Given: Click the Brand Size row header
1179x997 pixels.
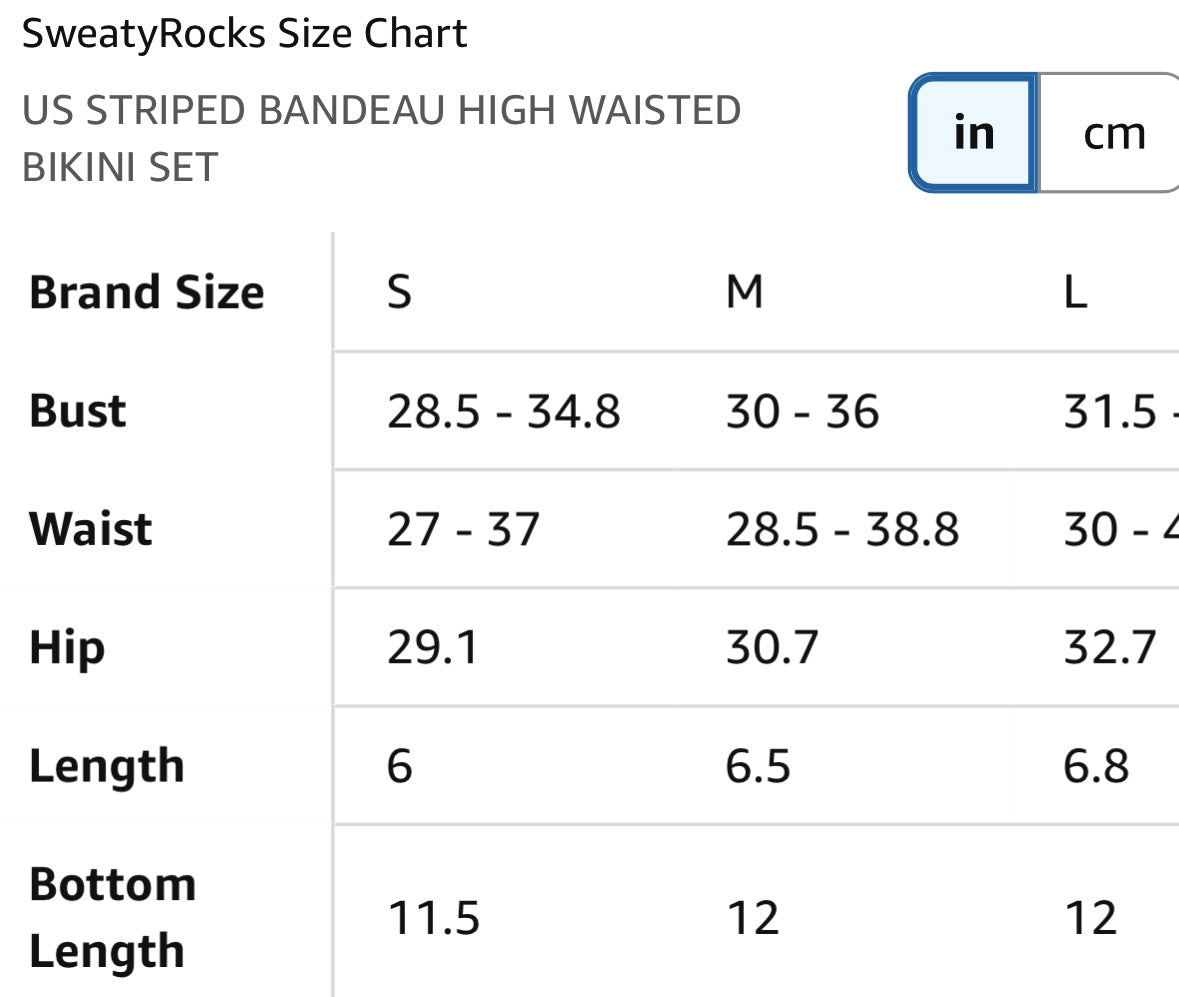Looking at the screenshot, I should 146,292.
